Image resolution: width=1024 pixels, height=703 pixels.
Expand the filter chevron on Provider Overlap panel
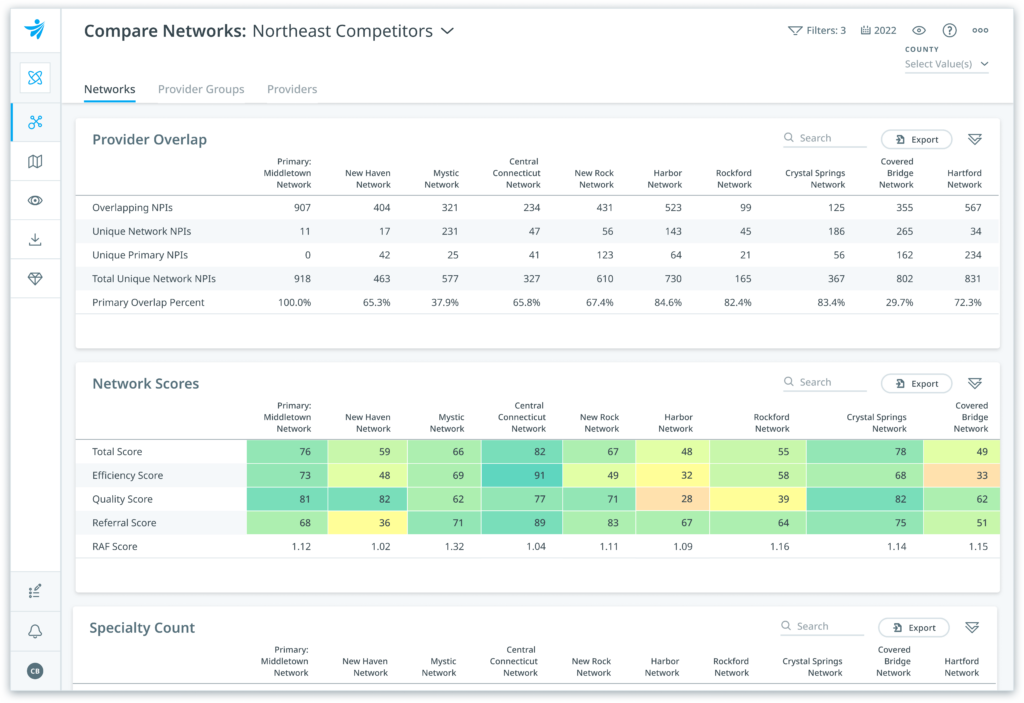point(975,137)
